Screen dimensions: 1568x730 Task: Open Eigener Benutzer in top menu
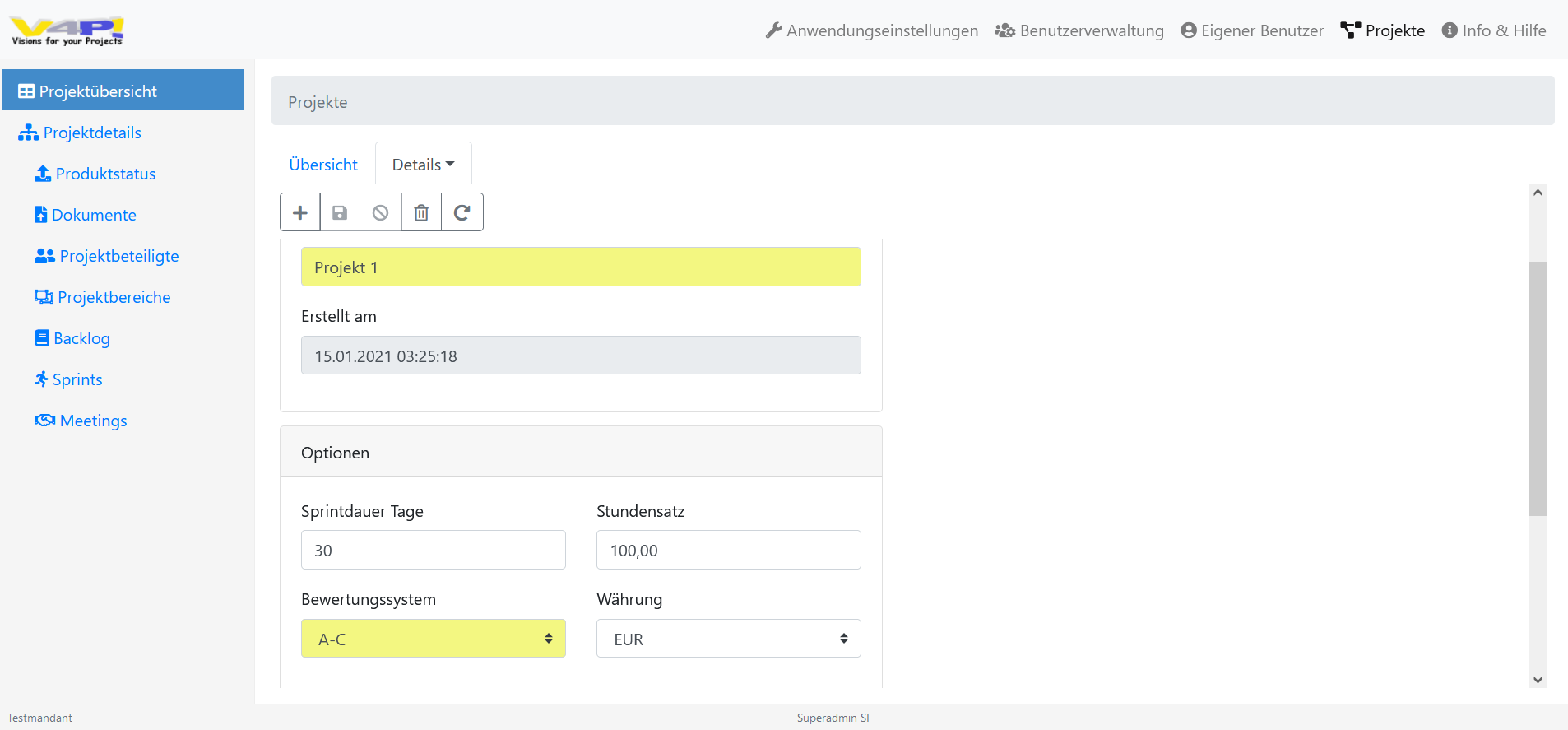tap(1252, 30)
